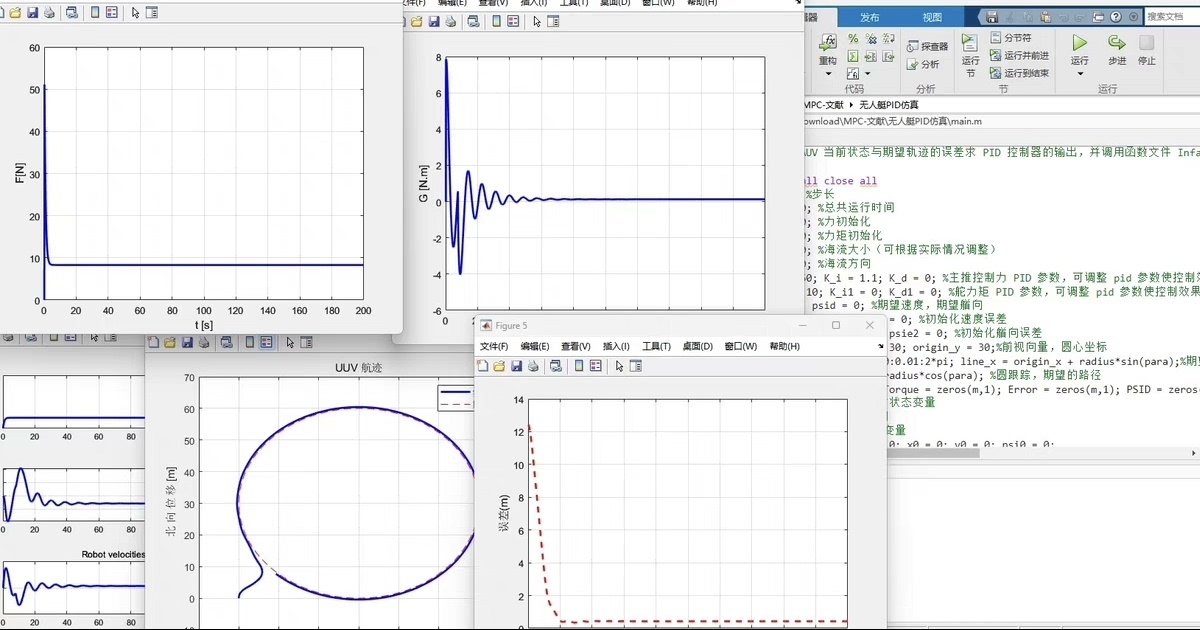Click the green 运行 play button

pyautogui.click(x=1080, y=43)
